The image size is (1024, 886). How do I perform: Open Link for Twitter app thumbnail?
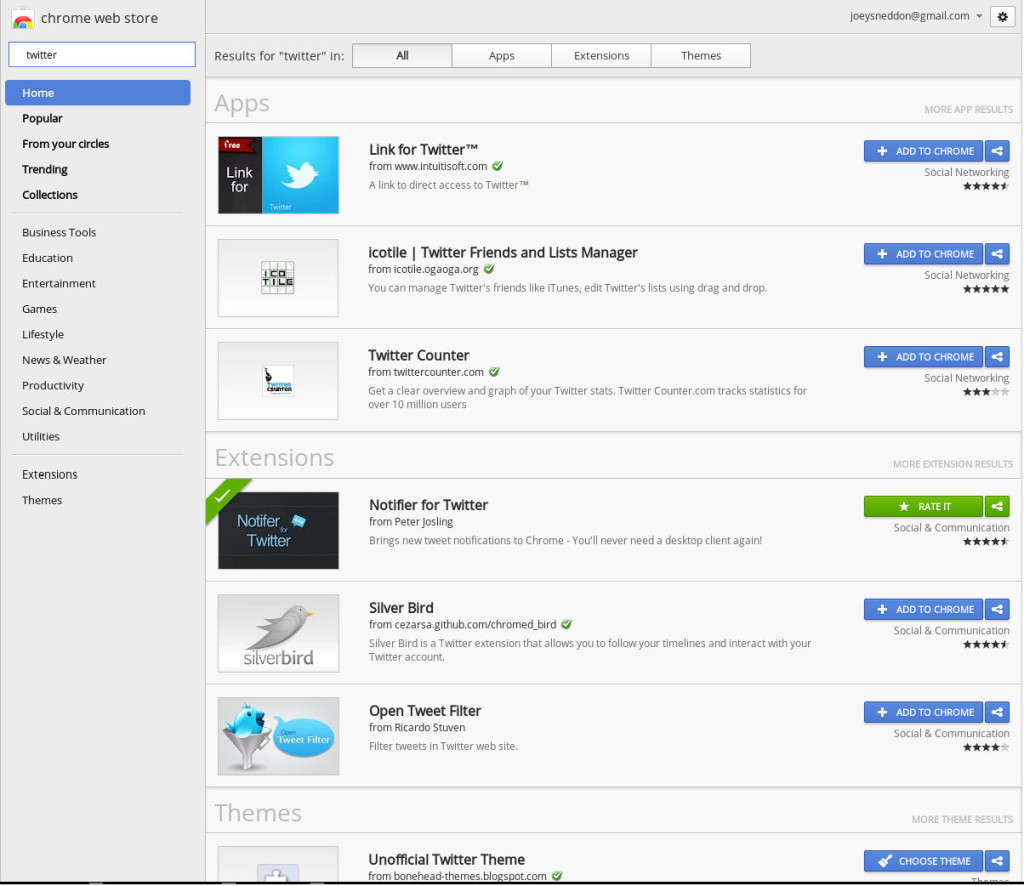pyautogui.click(x=278, y=175)
